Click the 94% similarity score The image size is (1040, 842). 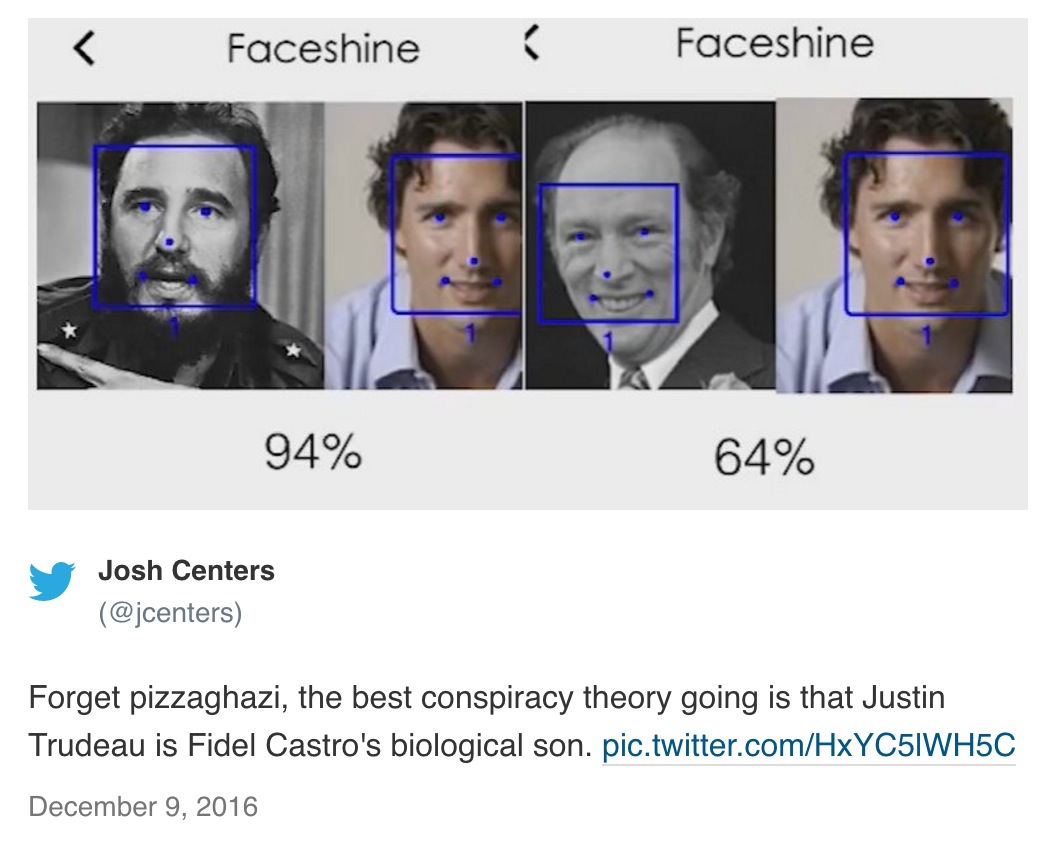click(x=312, y=454)
